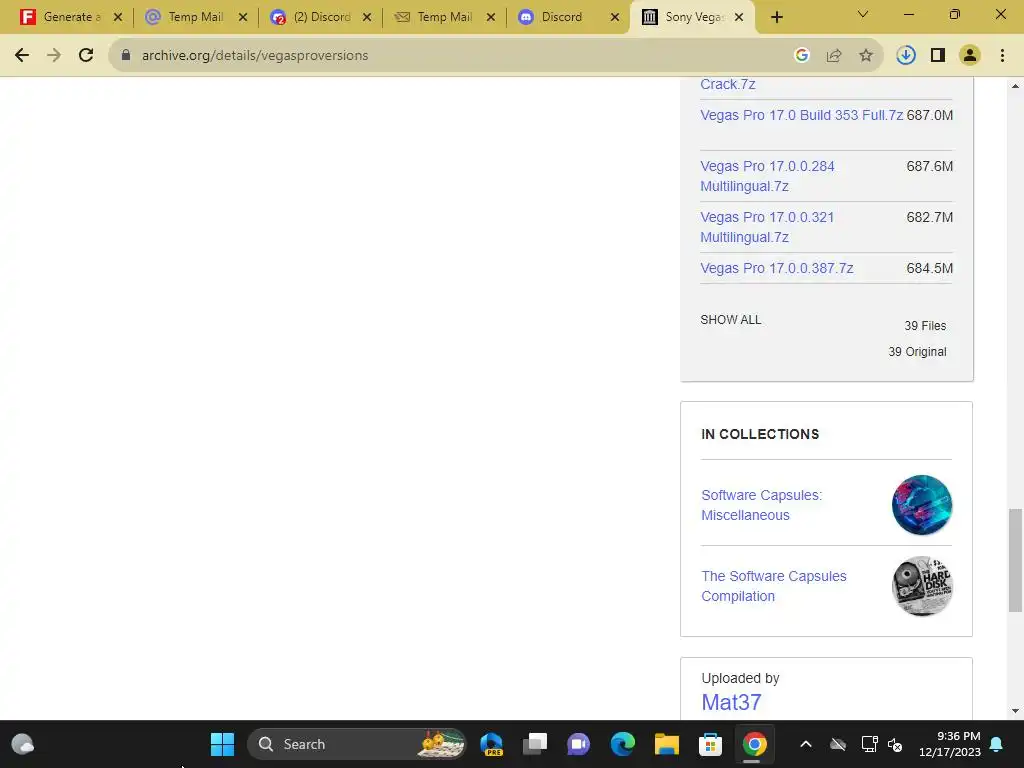Download Vegas Pro 17.0.0.387.7z

coord(776,268)
